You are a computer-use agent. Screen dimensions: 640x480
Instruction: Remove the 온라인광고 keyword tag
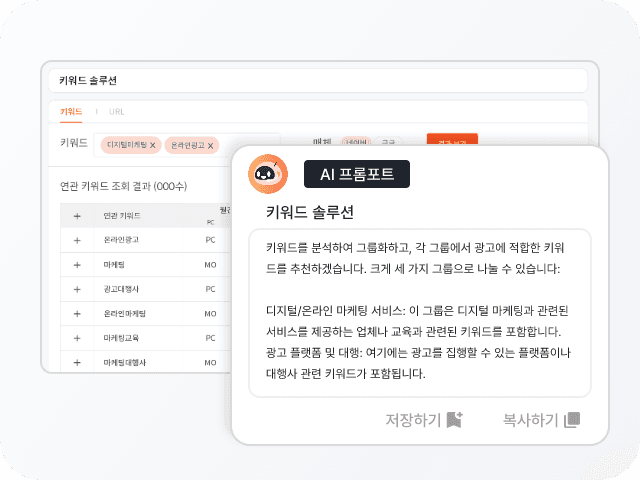[211, 146]
